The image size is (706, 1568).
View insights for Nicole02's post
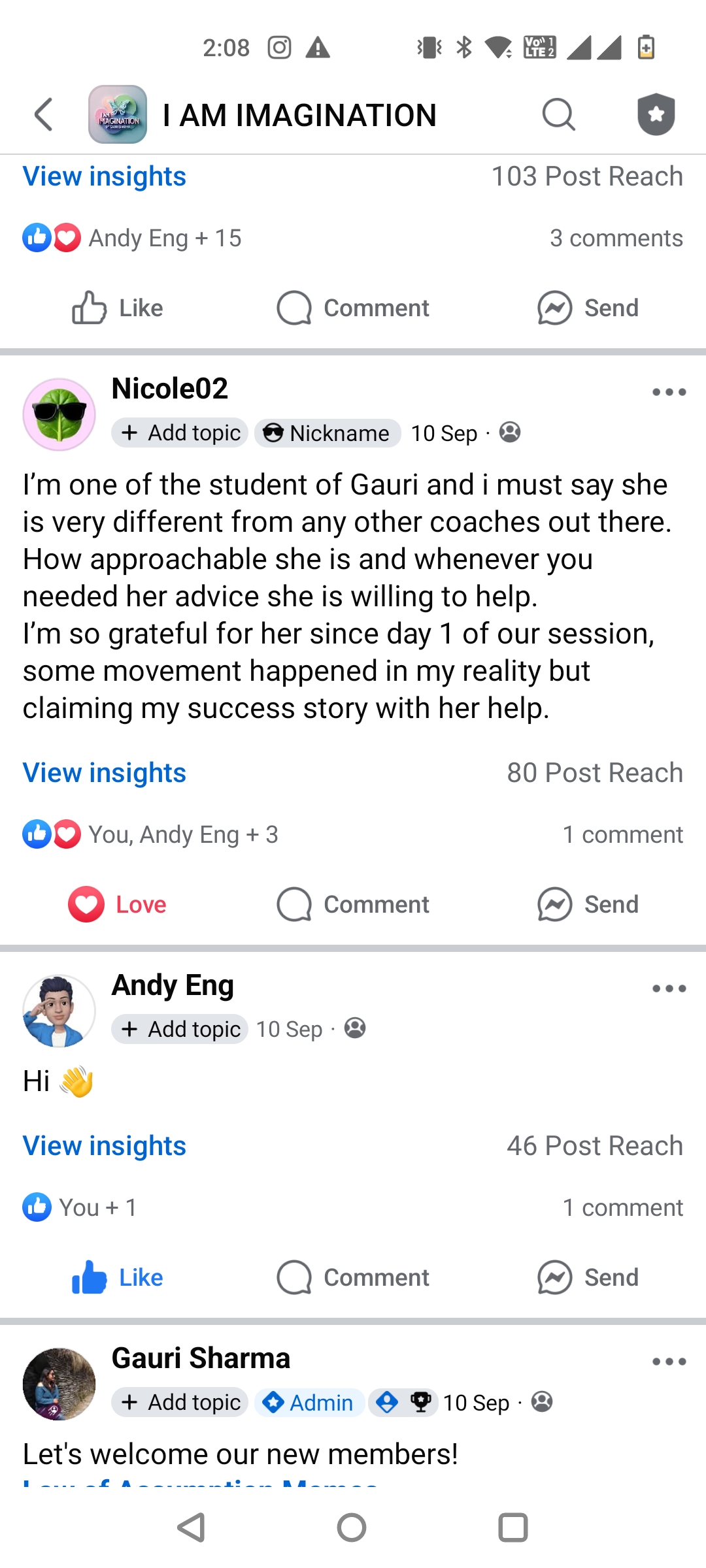coord(105,773)
